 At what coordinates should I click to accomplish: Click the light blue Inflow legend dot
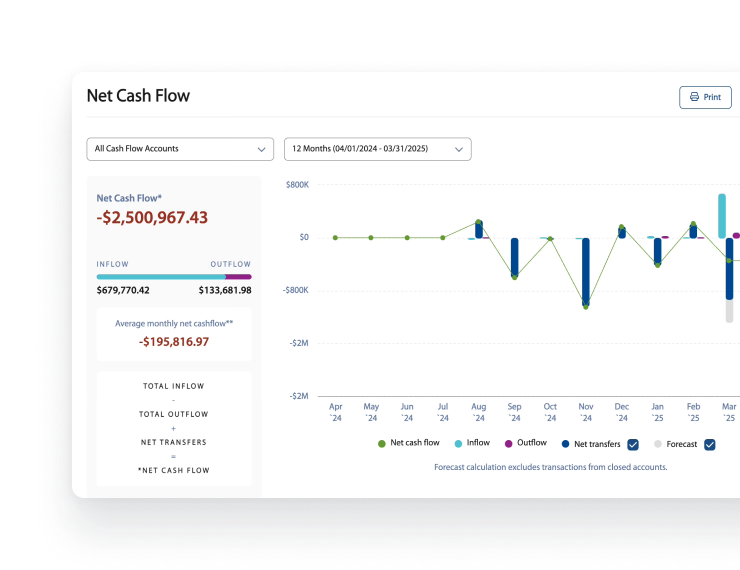click(x=458, y=444)
